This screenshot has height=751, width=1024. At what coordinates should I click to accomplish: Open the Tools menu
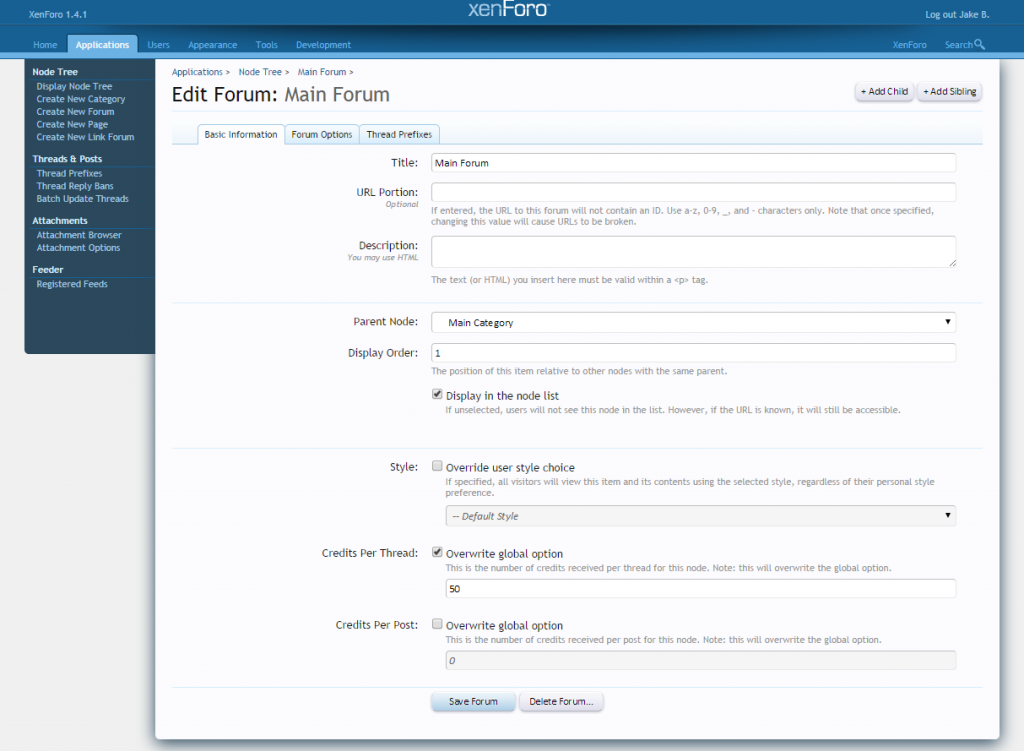click(266, 44)
